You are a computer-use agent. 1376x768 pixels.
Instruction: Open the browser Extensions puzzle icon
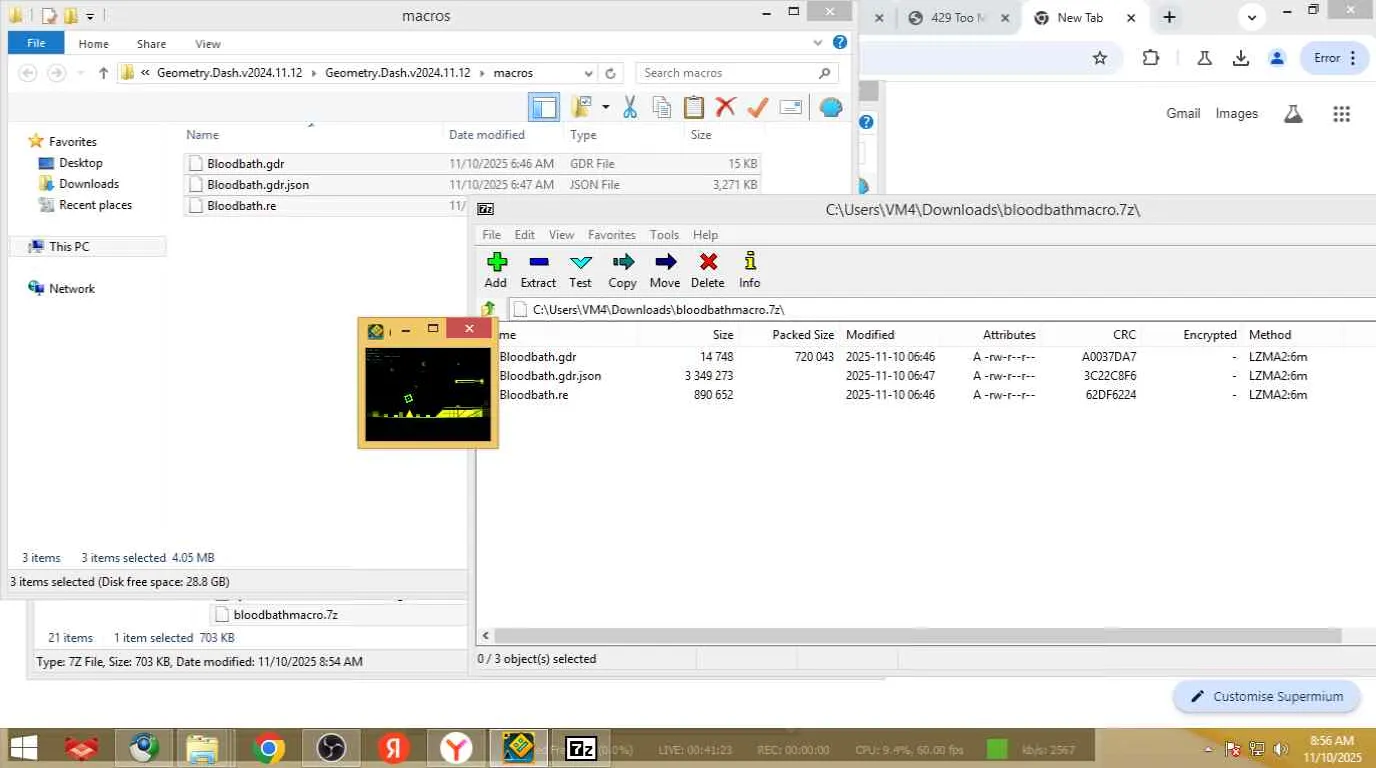click(1151, 58)
